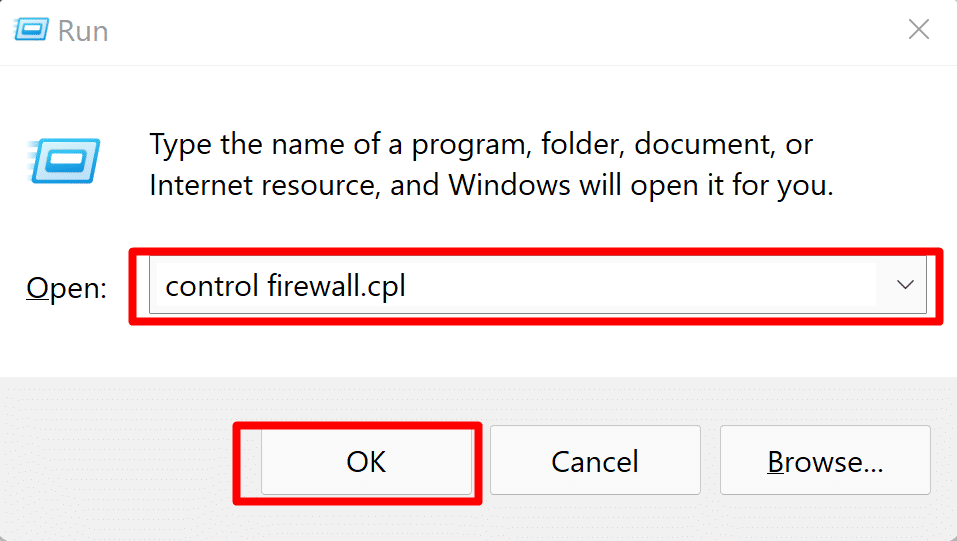Viewport: 957px width, 541px height.
Task: Click the word "control" in the field
Action: click(211, 287)
